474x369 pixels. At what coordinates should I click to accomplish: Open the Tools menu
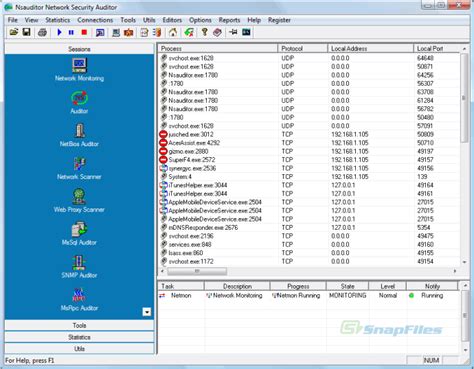[128, 20]
